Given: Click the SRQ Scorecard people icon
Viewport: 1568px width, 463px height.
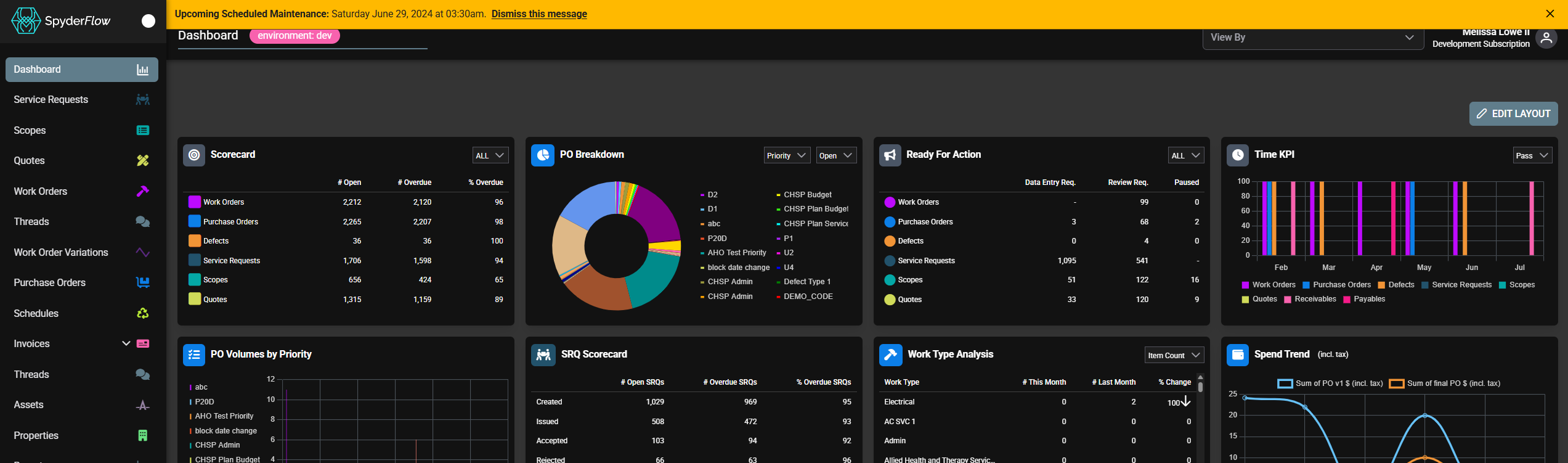Looking at the screenshot, I should 543,354.
